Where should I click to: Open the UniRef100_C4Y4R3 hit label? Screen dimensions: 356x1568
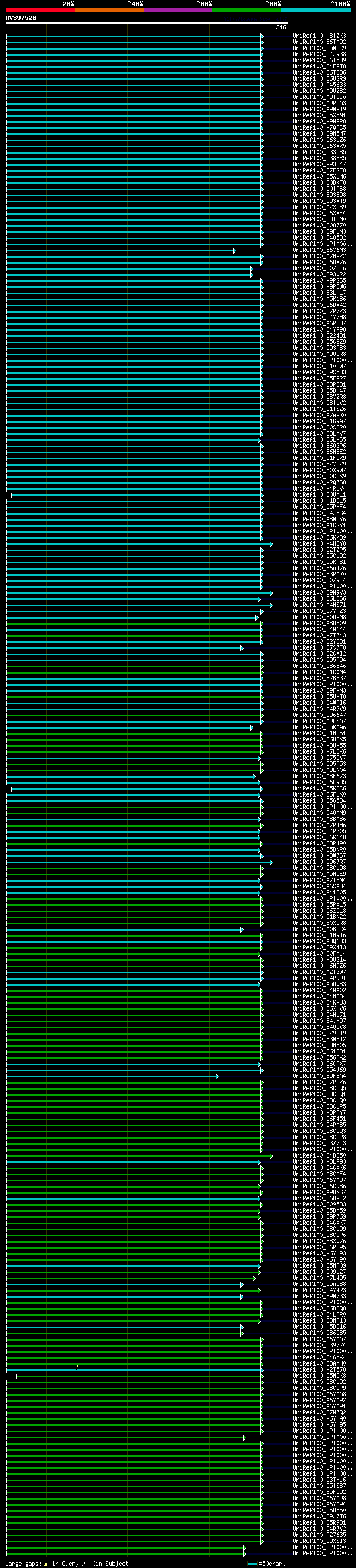tap(319, 1290)
